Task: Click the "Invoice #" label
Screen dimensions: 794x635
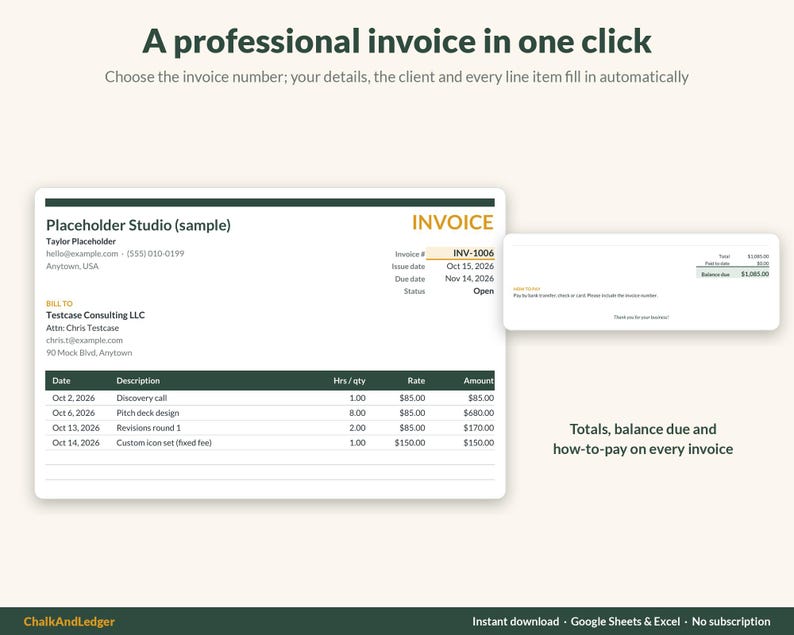Action: tap(410, 254)
